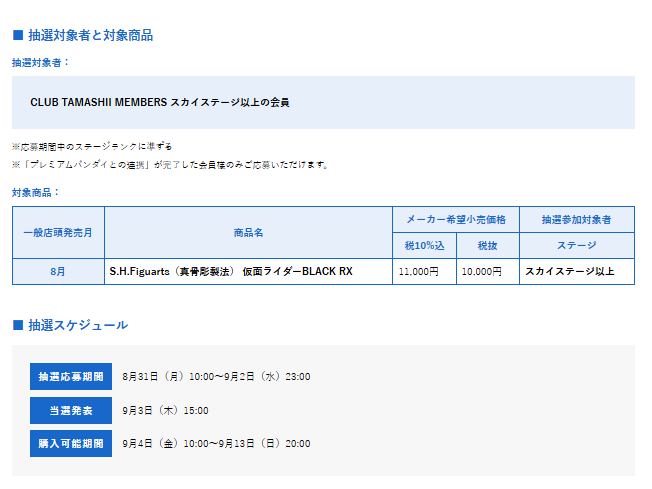The image size is (652, 489).
Task: Click the date 9月3日（木）15:00
Action: (x=165, y=411)
